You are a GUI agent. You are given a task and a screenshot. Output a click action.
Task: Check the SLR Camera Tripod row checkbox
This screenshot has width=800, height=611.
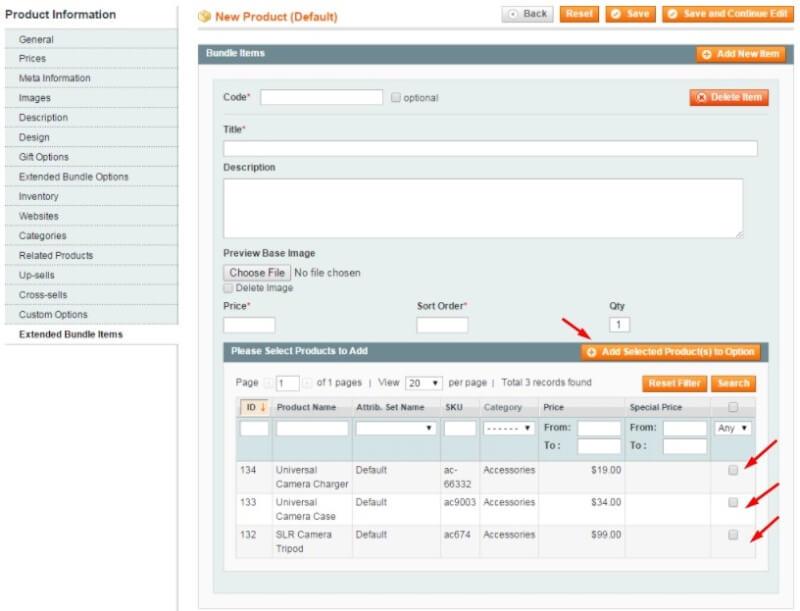(x=733, y=535)
